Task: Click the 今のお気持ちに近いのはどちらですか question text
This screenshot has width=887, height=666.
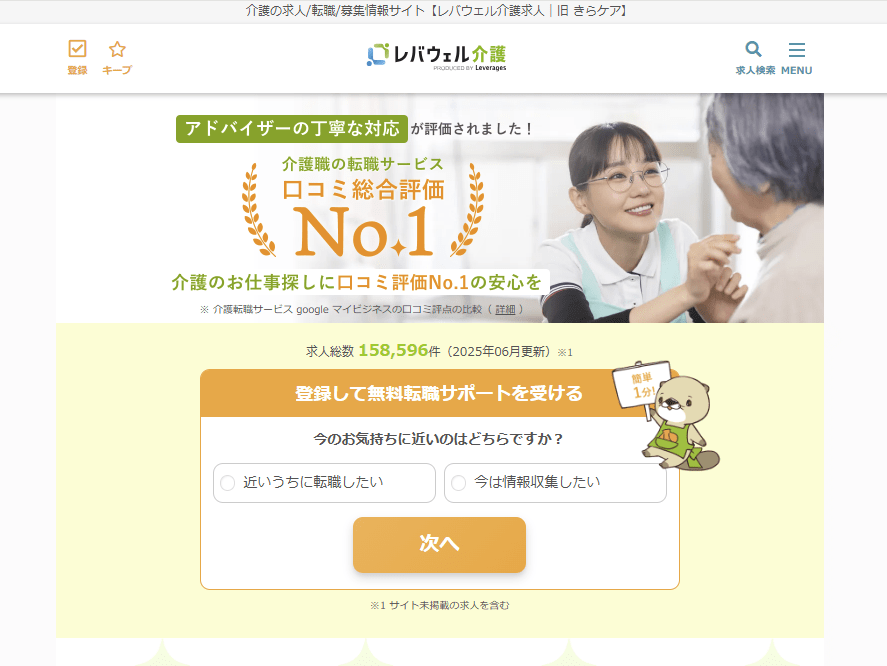Action: click(x=439, y=439)
